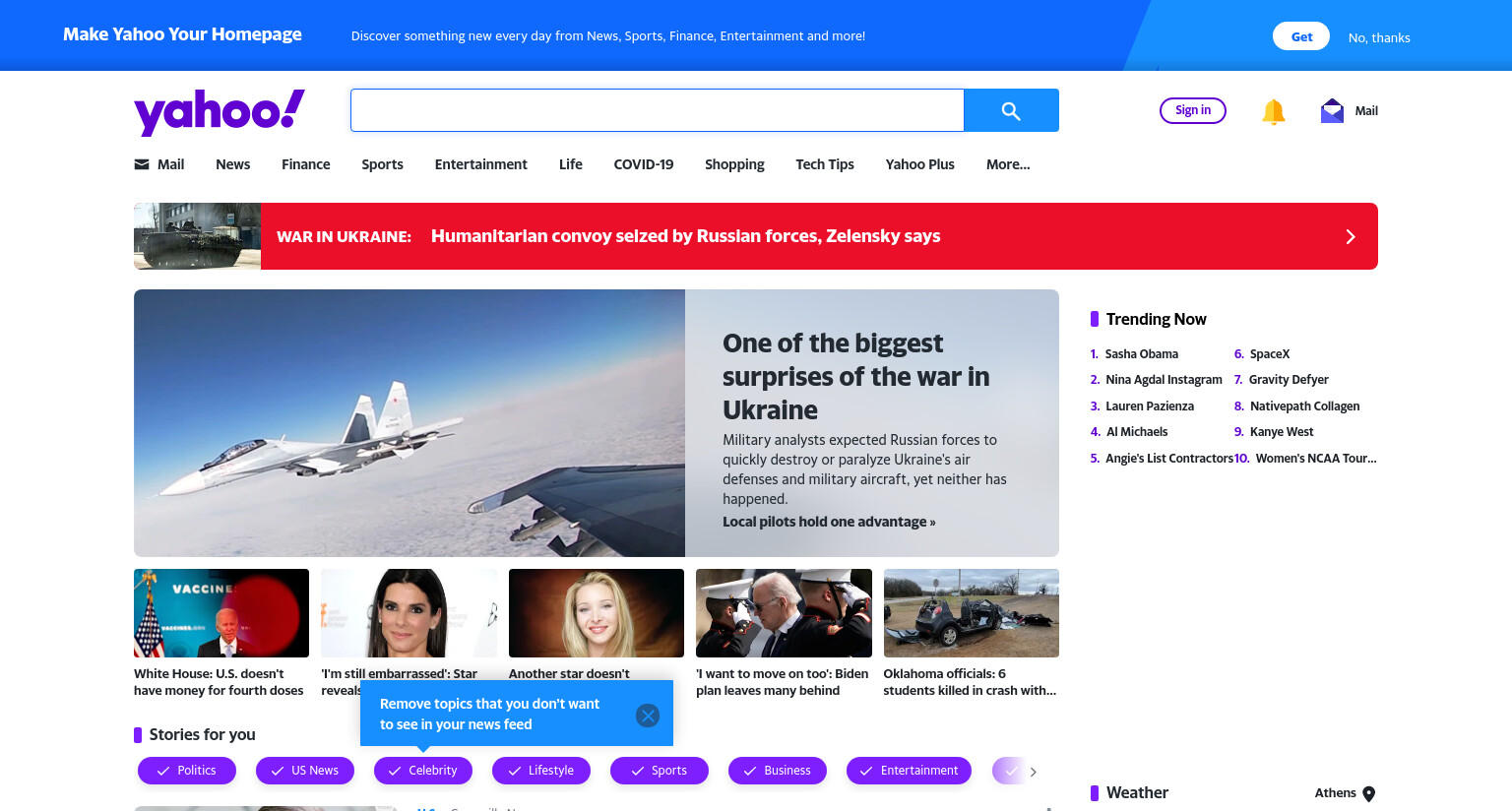Open White House vaccine story thumbnail
This screenshot has width=1512, height=811.
click(x=221, y=613)
